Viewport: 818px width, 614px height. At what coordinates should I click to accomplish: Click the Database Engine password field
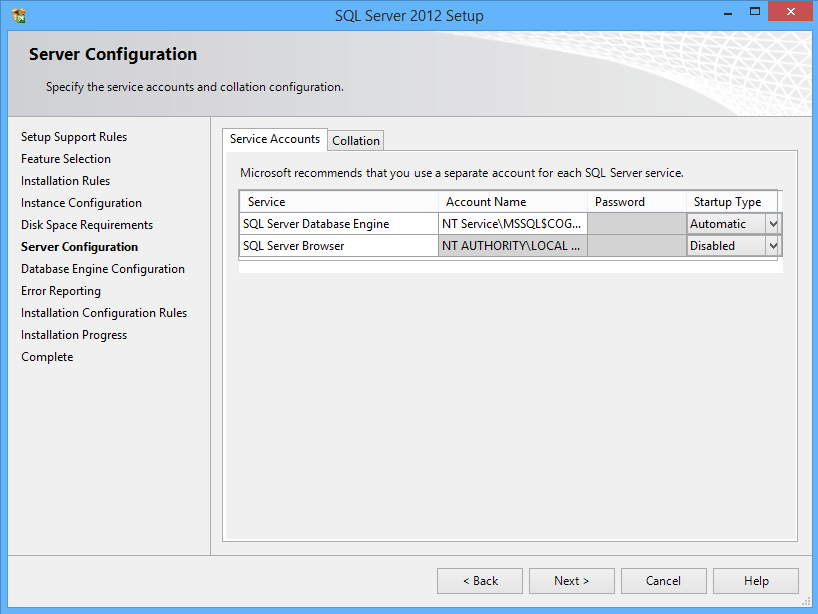637,224
